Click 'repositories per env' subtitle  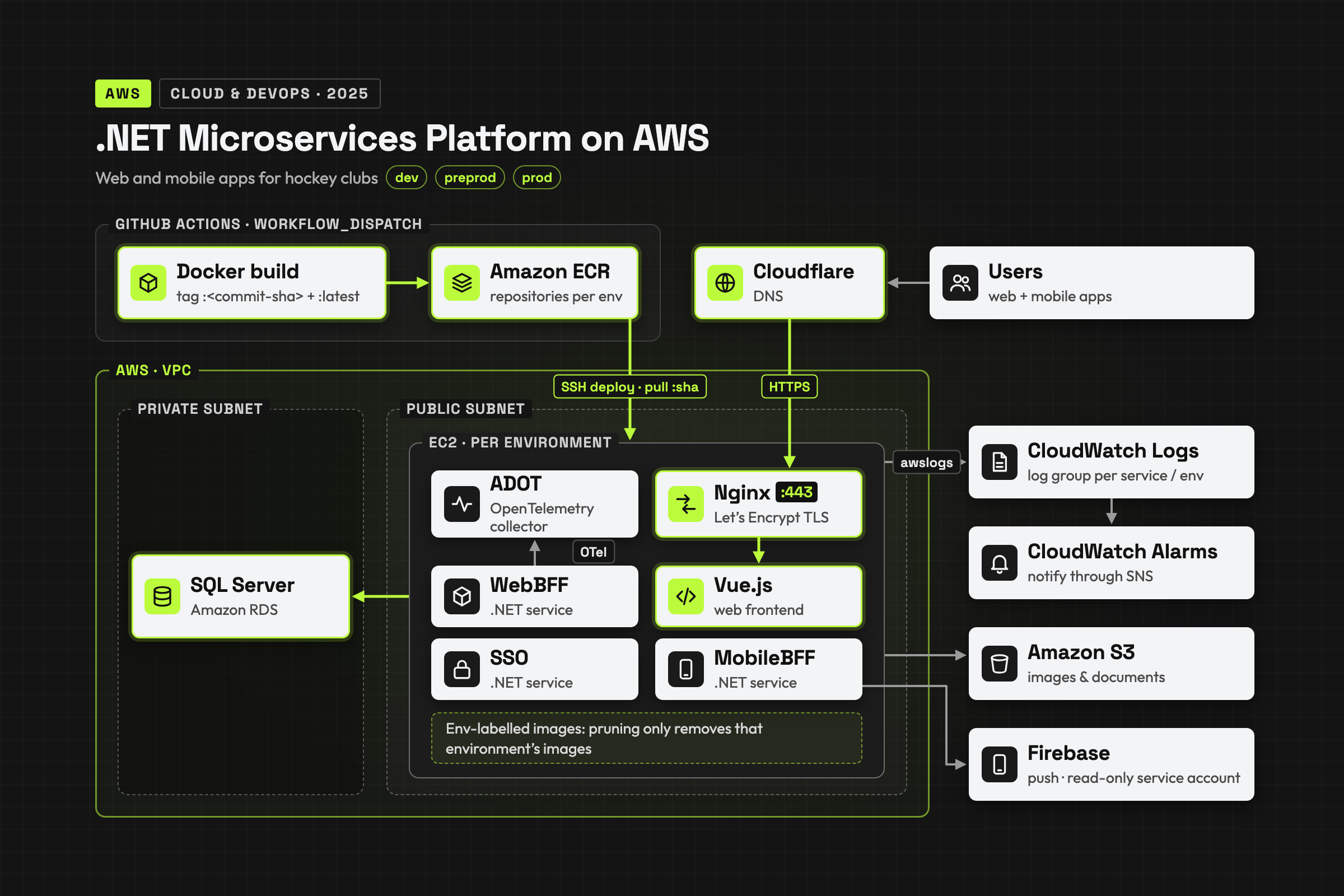click(x=556, y=297)
